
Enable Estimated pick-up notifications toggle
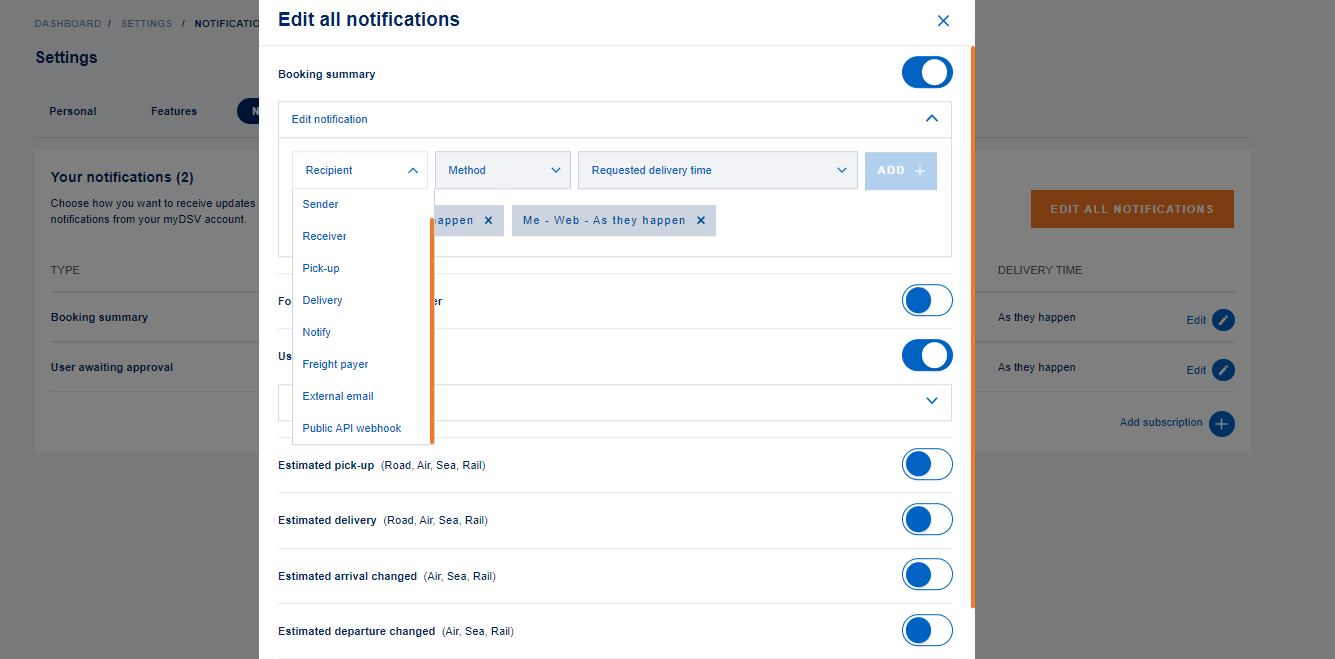click(x=926, y=465)
